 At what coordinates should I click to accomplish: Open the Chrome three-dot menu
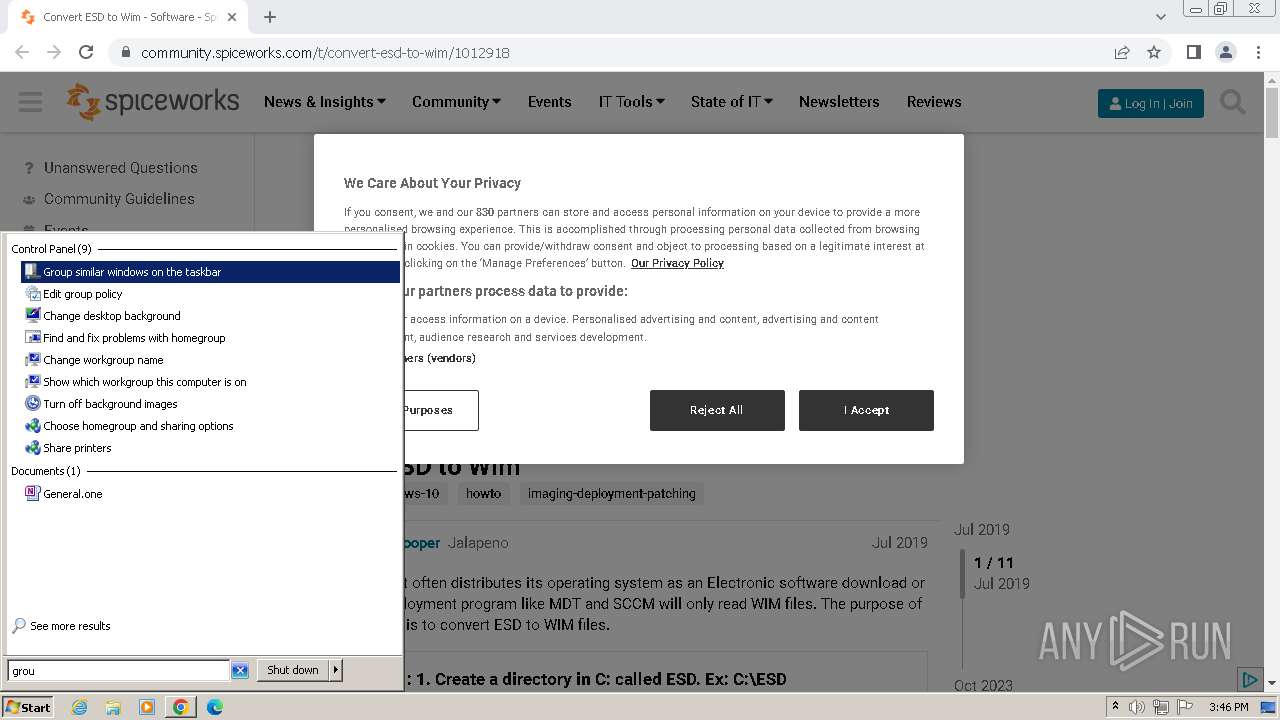pyautogui.click(x=1257, y=52)
